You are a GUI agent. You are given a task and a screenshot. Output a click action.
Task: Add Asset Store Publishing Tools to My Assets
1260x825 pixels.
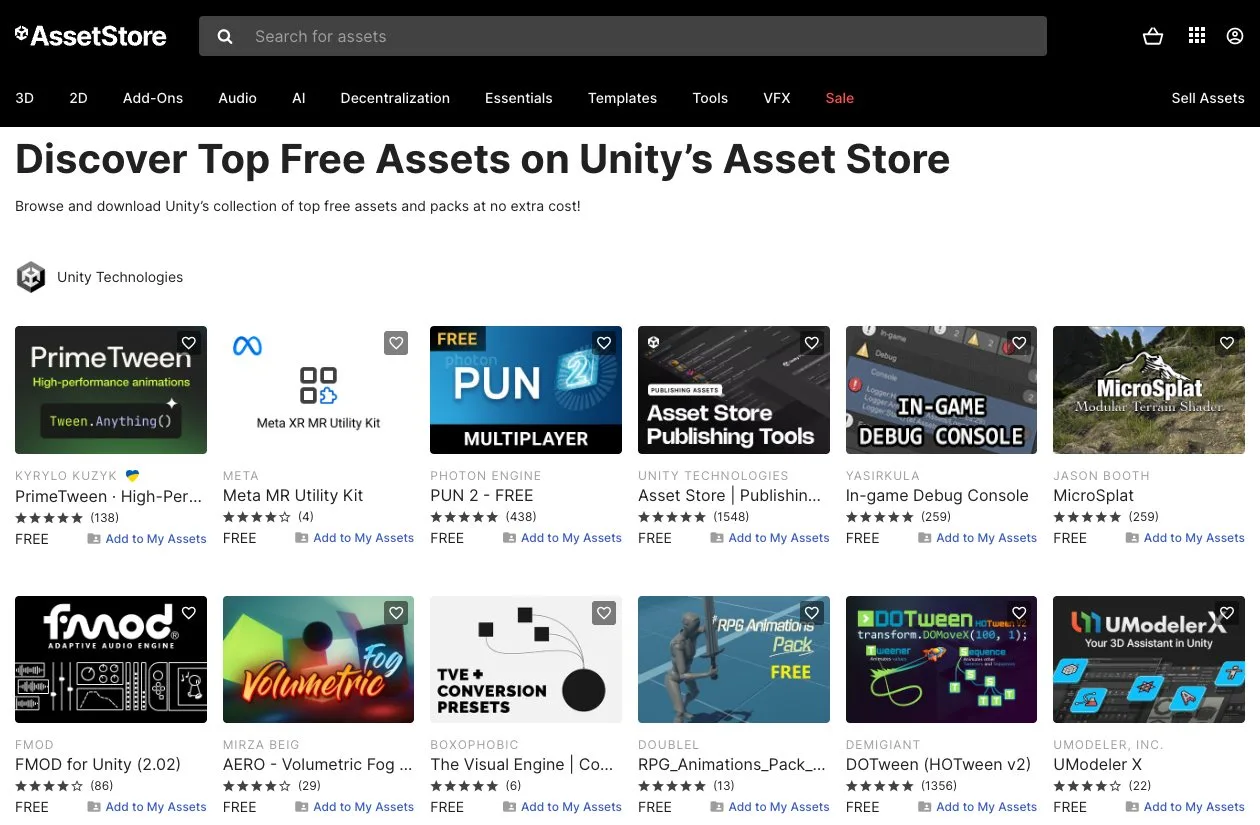tap(770, 538)
